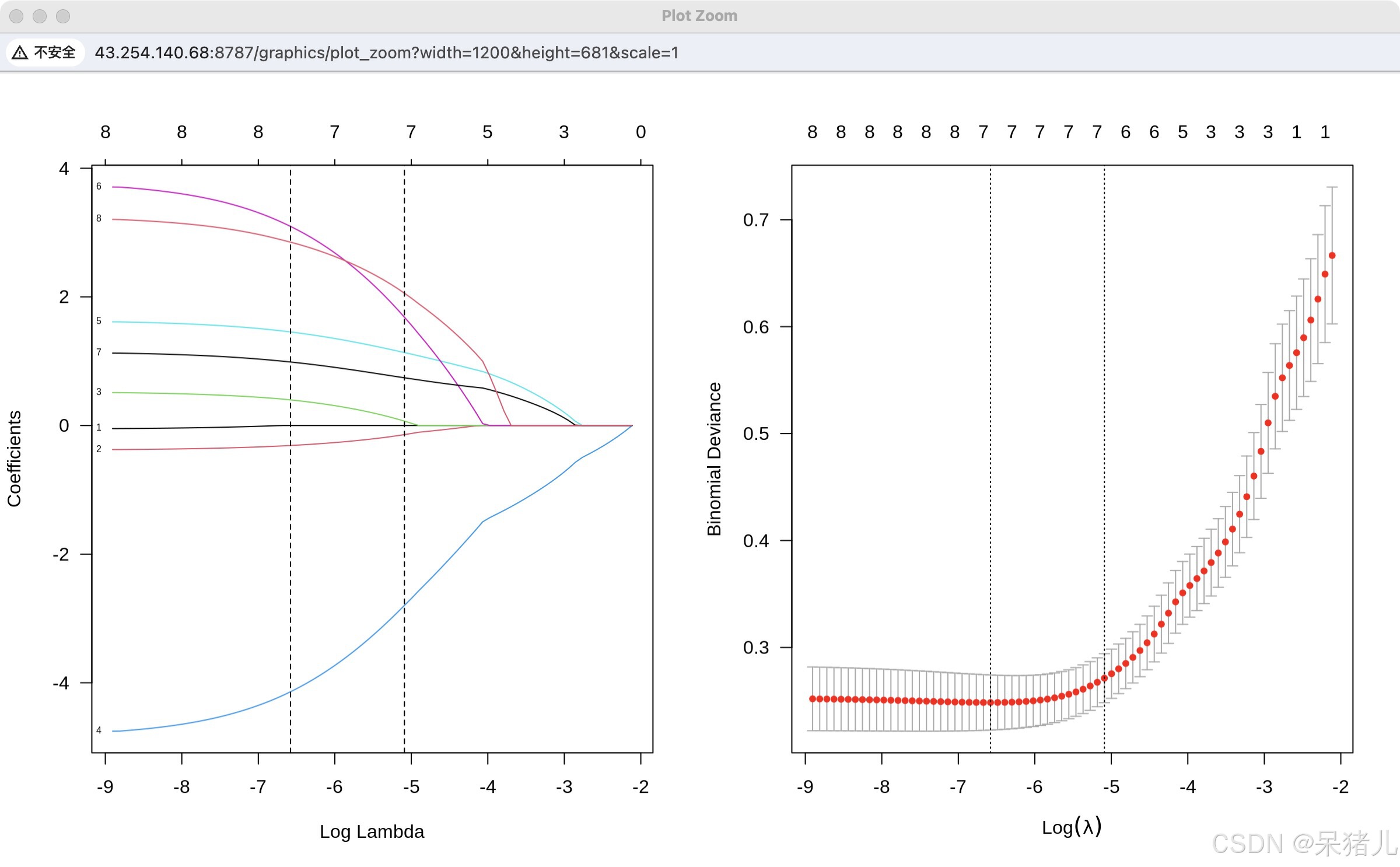Image resolution: width=1400 pixels, height=867 pixels.
Task: Click -5 on the Log Lambda axis
Action: click(x=411, y=787)
